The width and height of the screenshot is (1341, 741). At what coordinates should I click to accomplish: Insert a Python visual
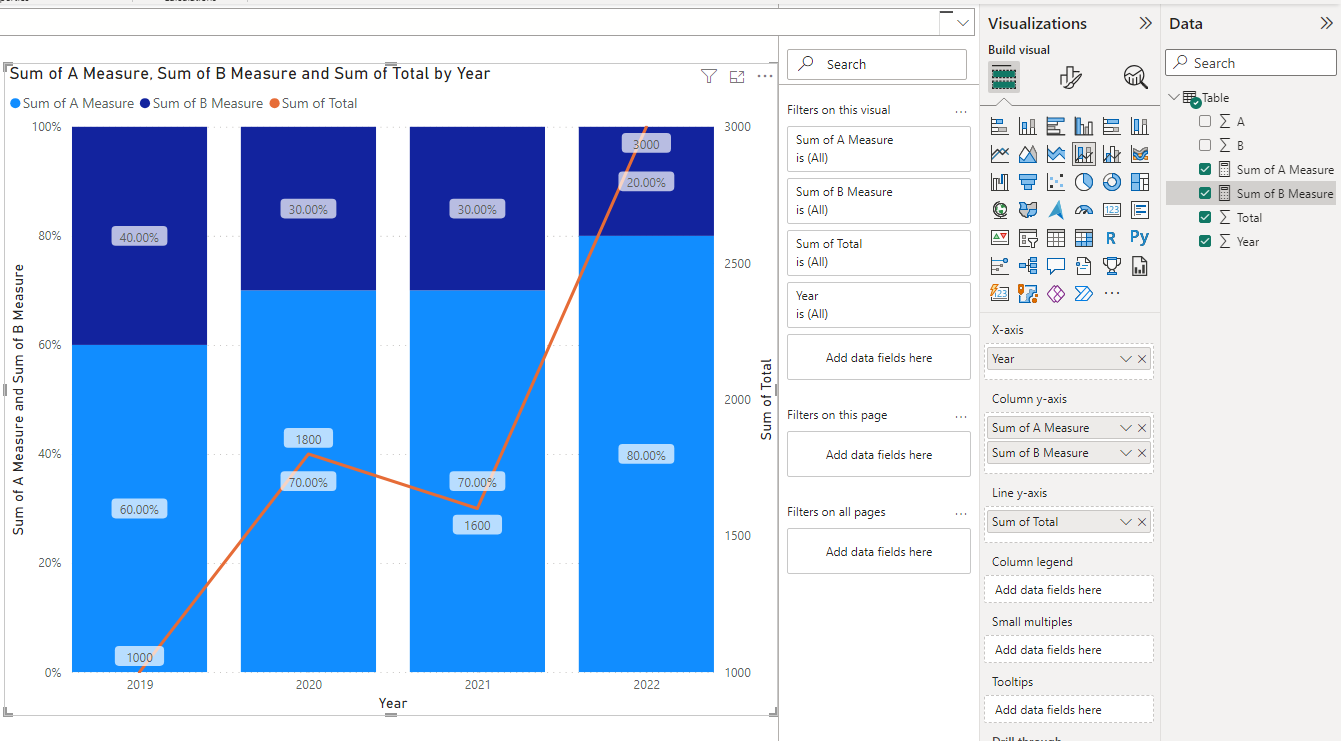click(x=1140, y=238)
